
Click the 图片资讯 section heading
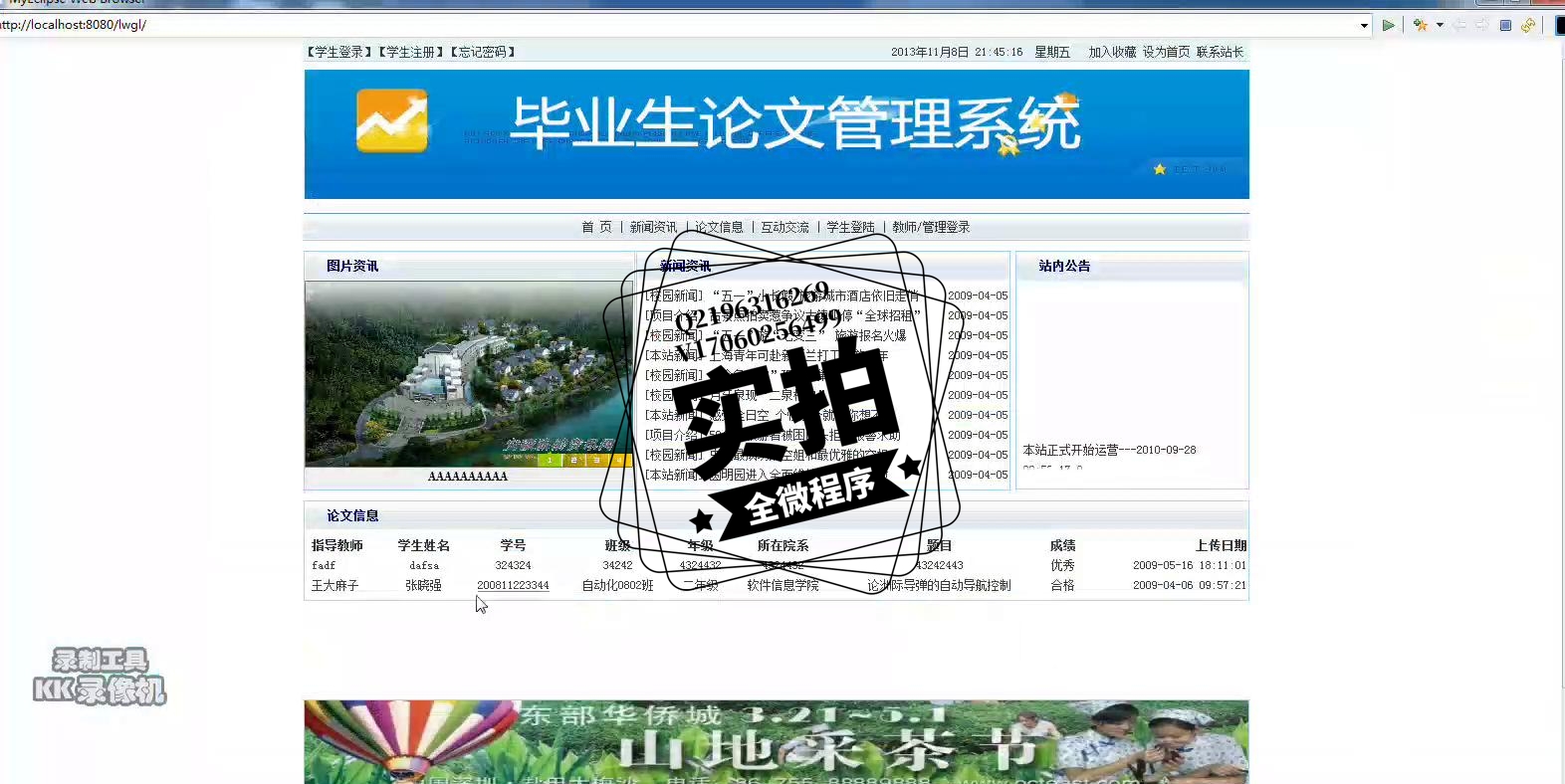point(352,266)
